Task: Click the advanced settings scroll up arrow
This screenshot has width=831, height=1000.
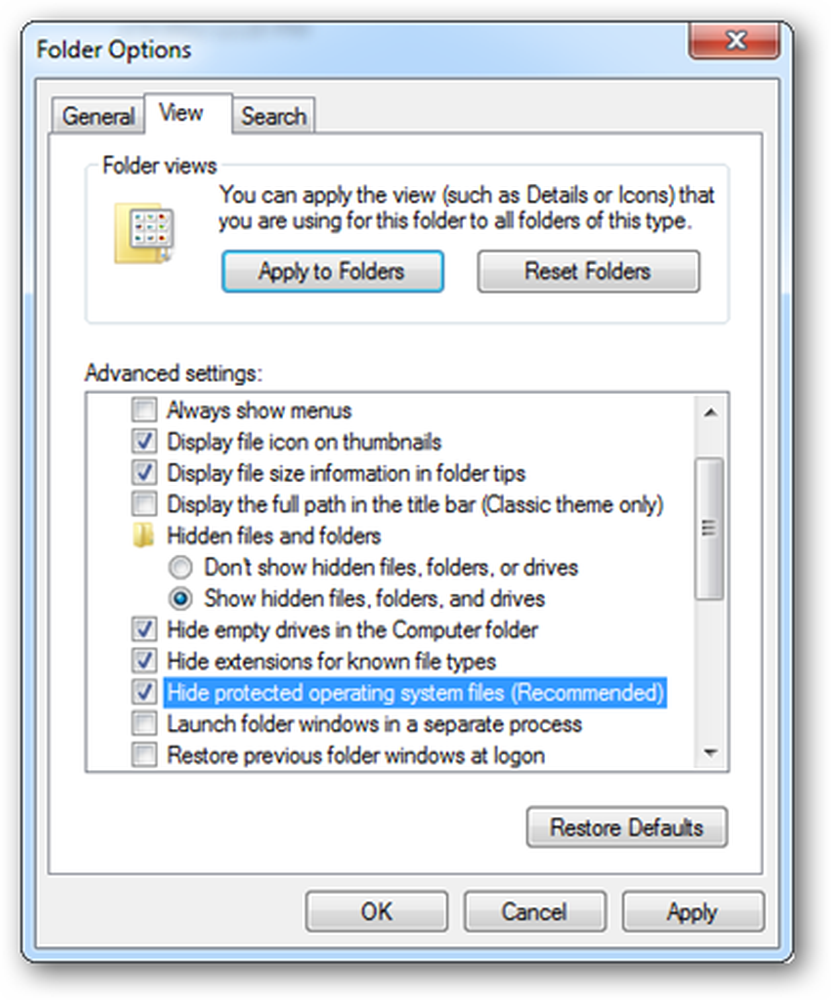Action: (710, 413)
